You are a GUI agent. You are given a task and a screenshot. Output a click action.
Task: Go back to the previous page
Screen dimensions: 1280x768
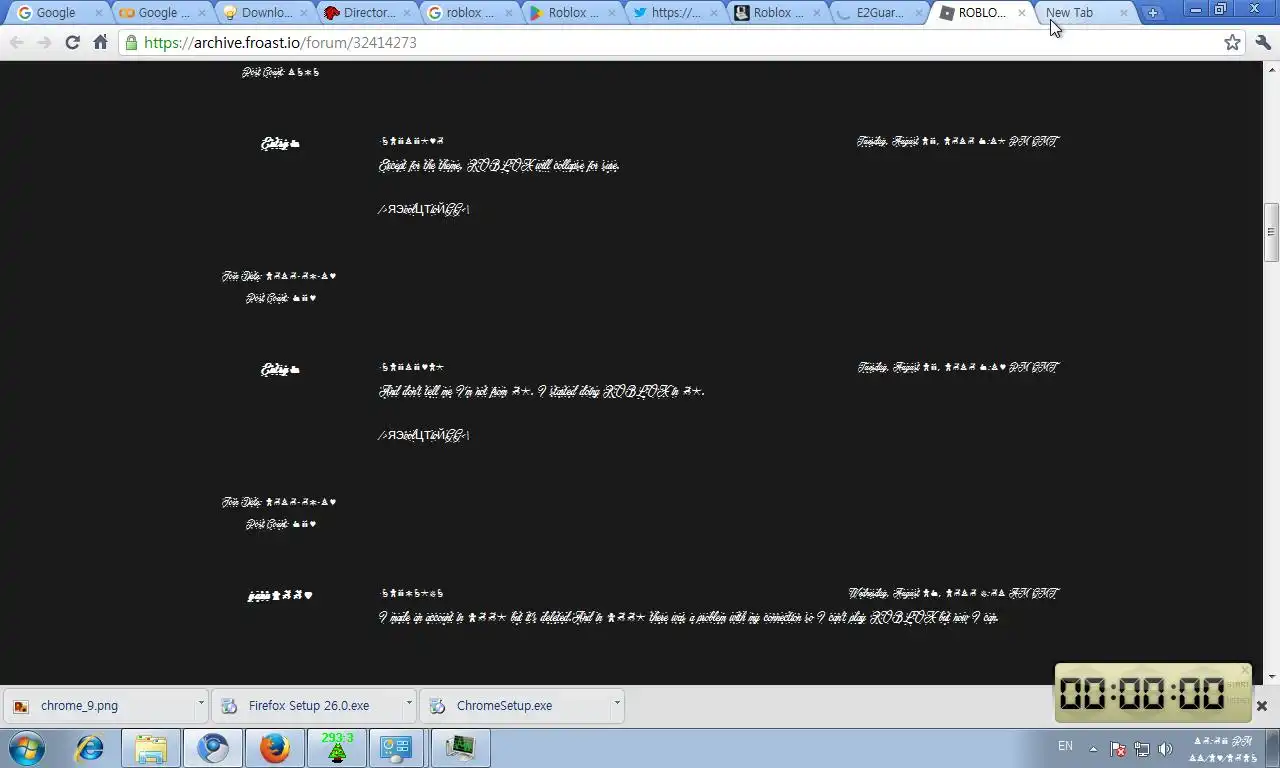click(x=17, y=43)
